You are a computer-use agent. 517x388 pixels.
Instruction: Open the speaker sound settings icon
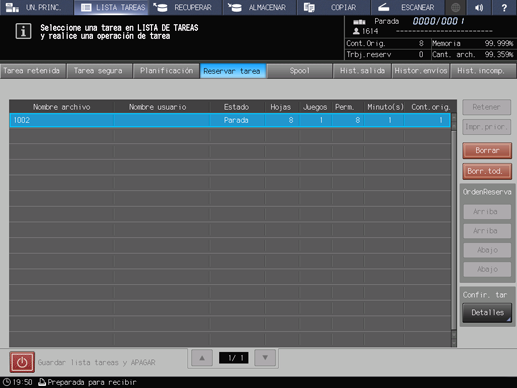479,7
